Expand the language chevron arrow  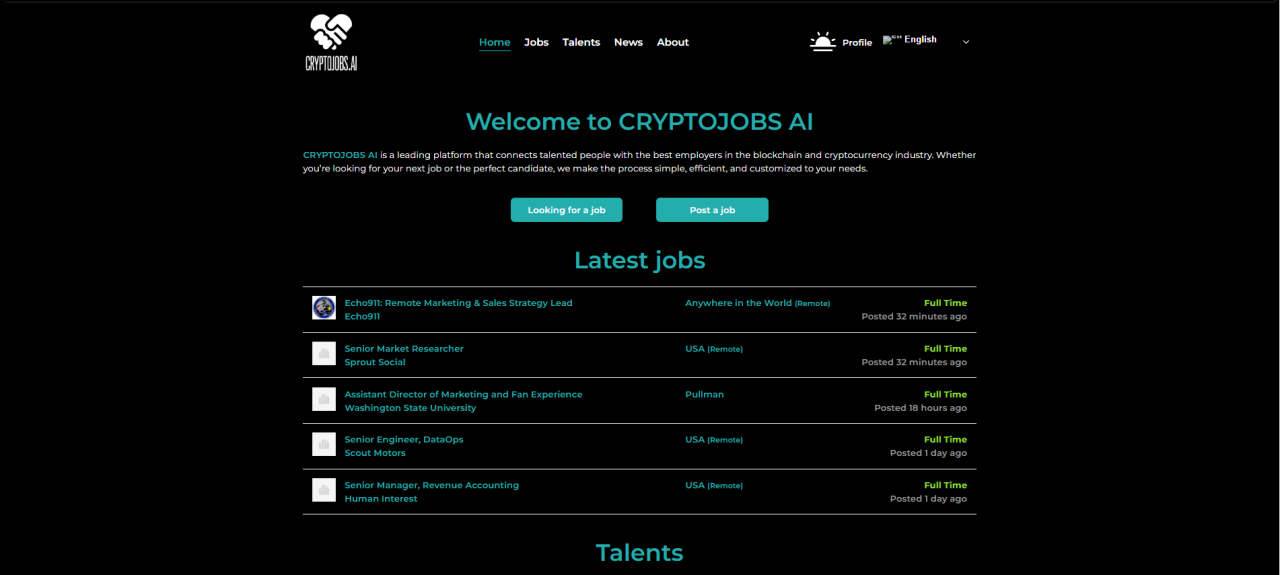tap(966, 42)
